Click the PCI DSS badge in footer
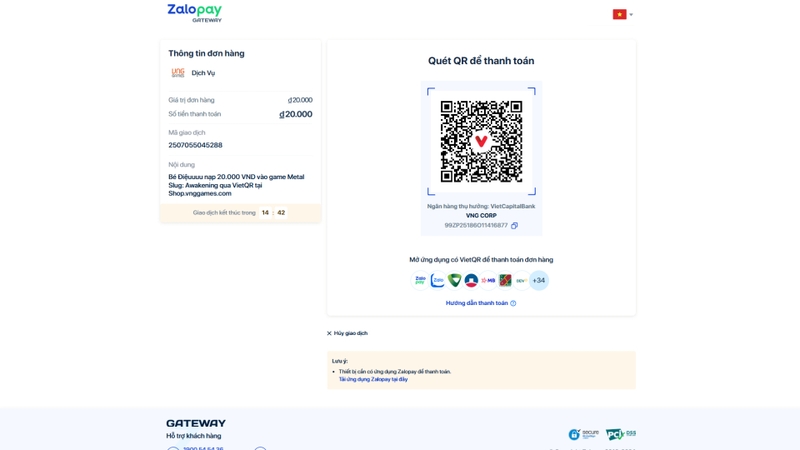This screenshot has width=800, height=450. [x=620, y=434]
